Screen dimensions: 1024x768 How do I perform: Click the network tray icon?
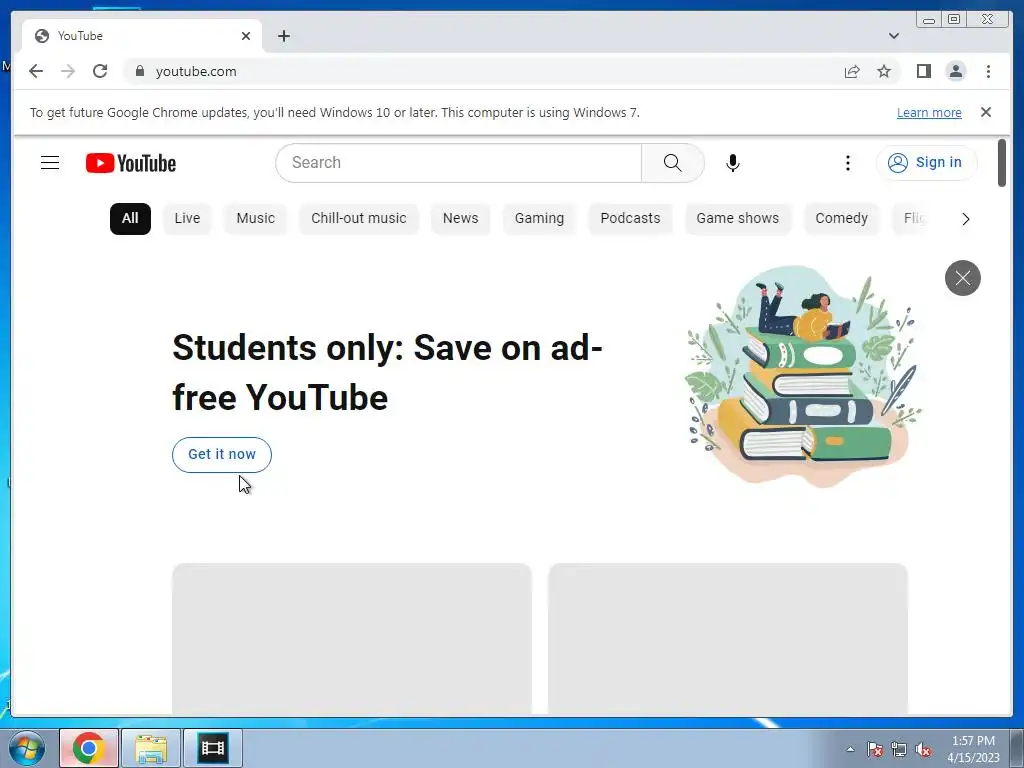click(899, 749)
